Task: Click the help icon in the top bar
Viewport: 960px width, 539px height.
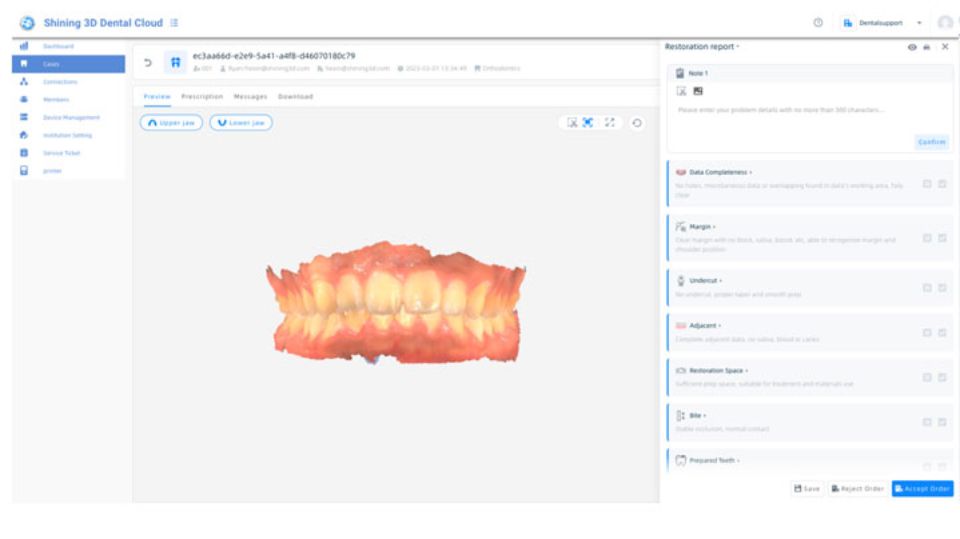Action: pyautogui.click(x=818, y=22)
